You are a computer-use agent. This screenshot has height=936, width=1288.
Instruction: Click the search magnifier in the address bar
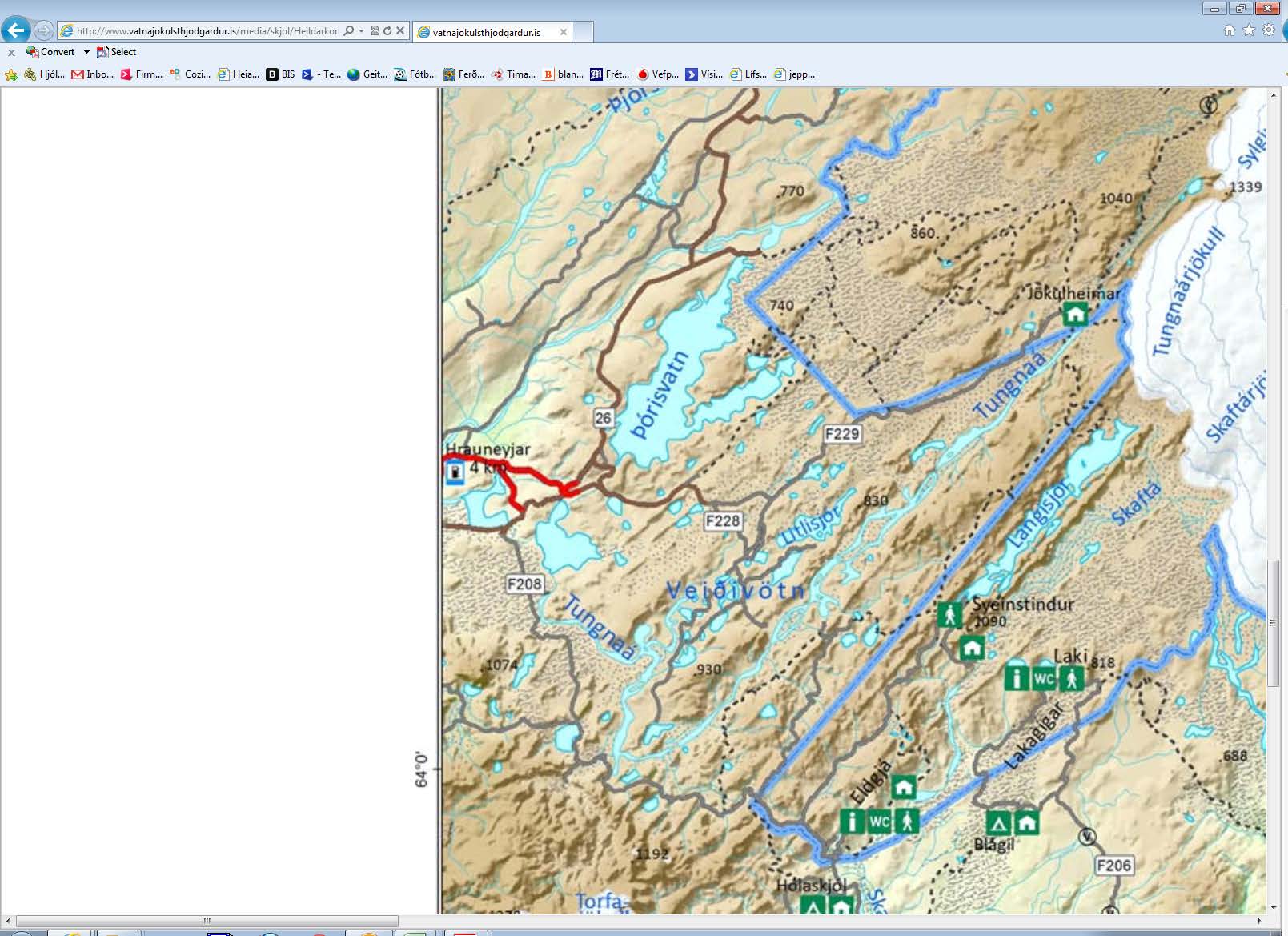349,31
